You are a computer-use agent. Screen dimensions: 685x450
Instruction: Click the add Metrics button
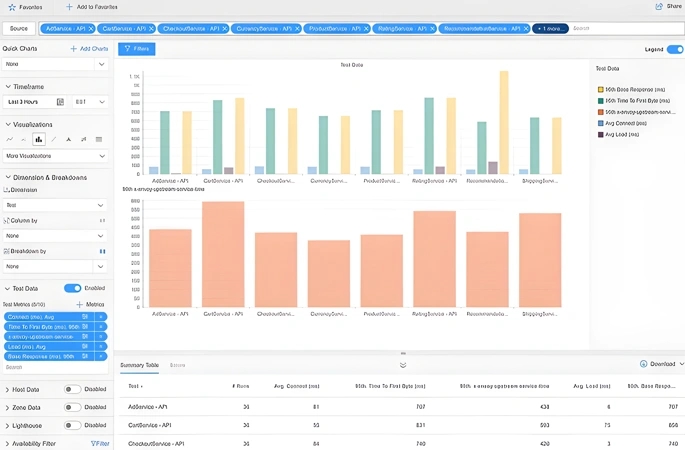click(90, 304)
